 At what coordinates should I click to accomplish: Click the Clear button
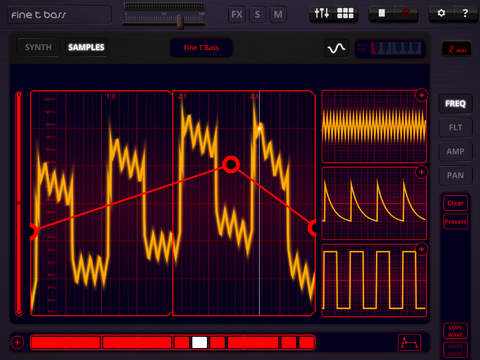(x=455, y=203)
